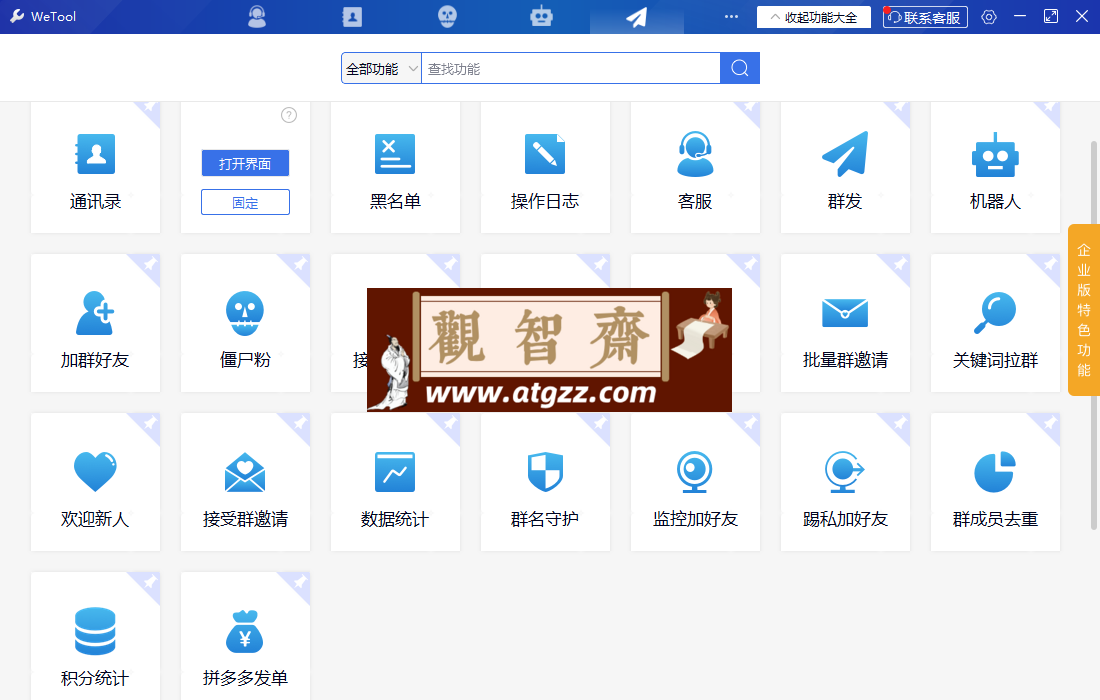
Task: Expand the 全部功能 category dropdown
Action: coord(382,68)
